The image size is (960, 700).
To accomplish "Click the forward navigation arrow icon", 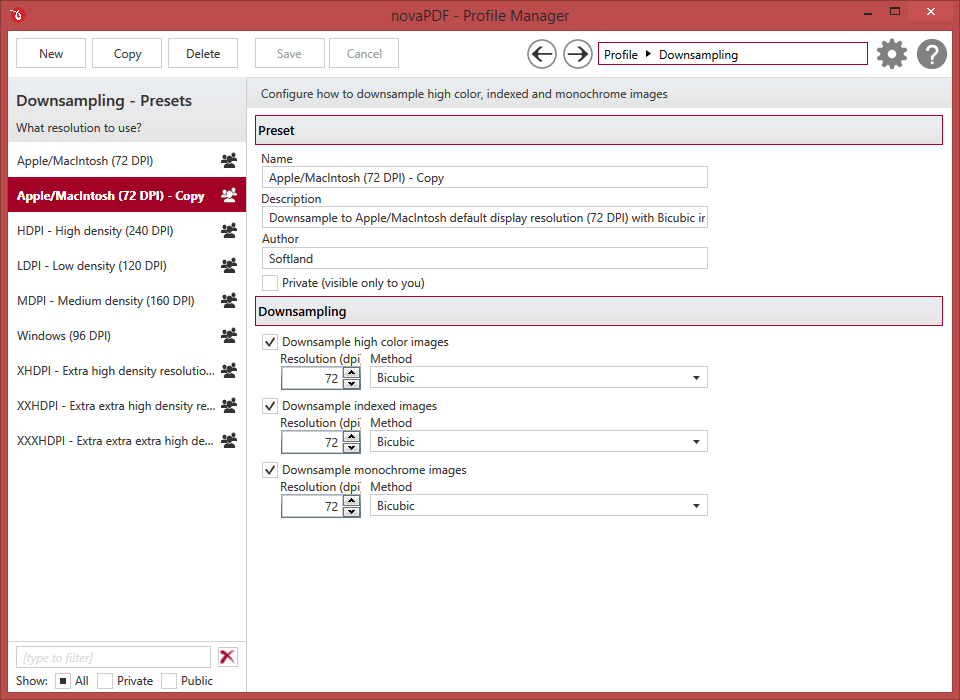I will (577, 55).
